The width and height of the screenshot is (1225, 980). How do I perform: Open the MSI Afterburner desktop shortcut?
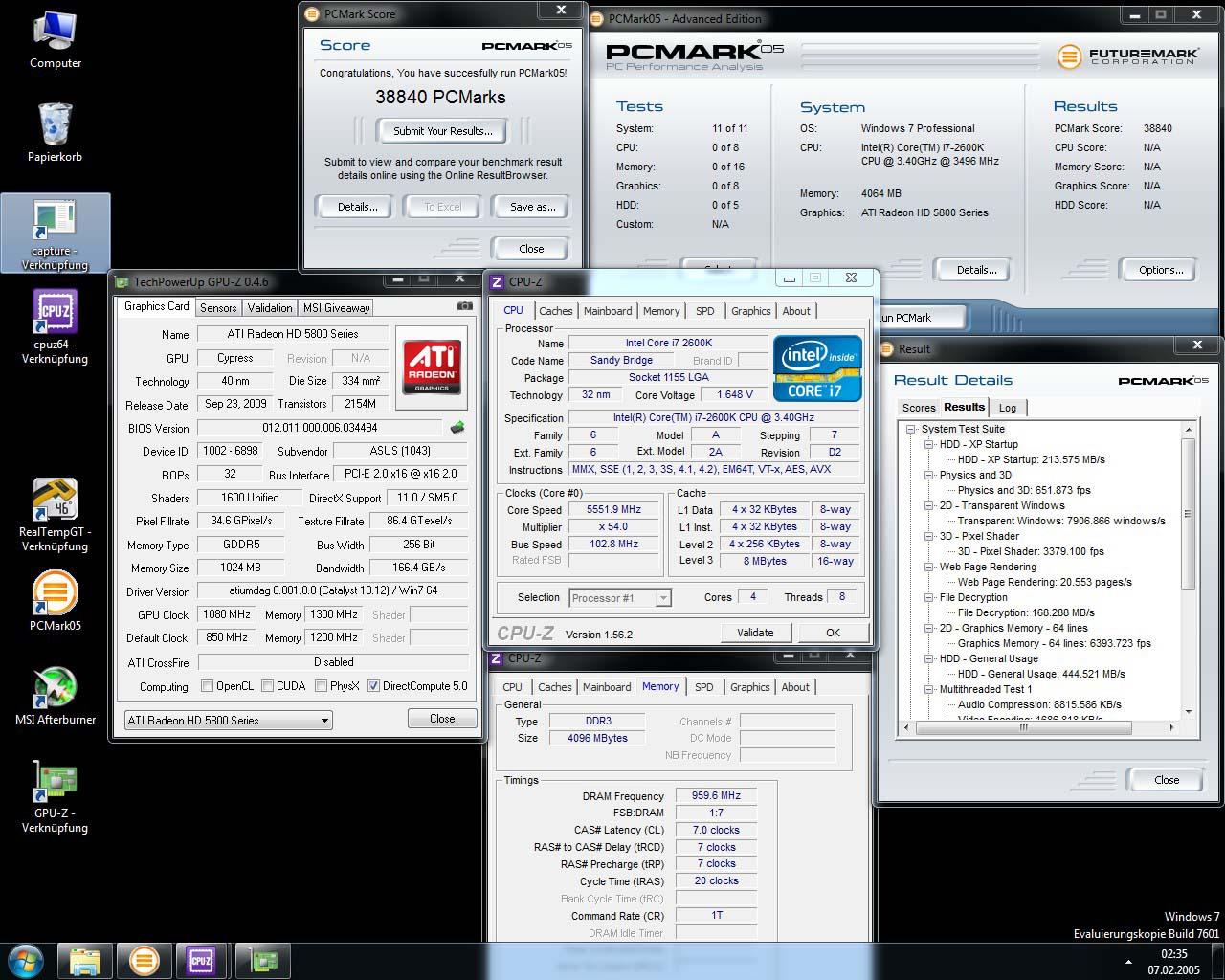pyautogui.click(x=55, y=696)
